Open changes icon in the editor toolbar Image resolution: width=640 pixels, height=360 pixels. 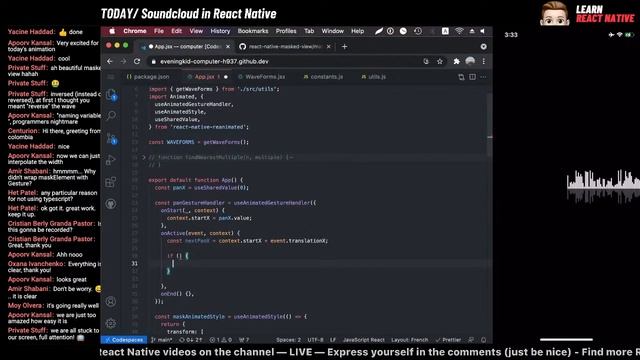(461, 77)
